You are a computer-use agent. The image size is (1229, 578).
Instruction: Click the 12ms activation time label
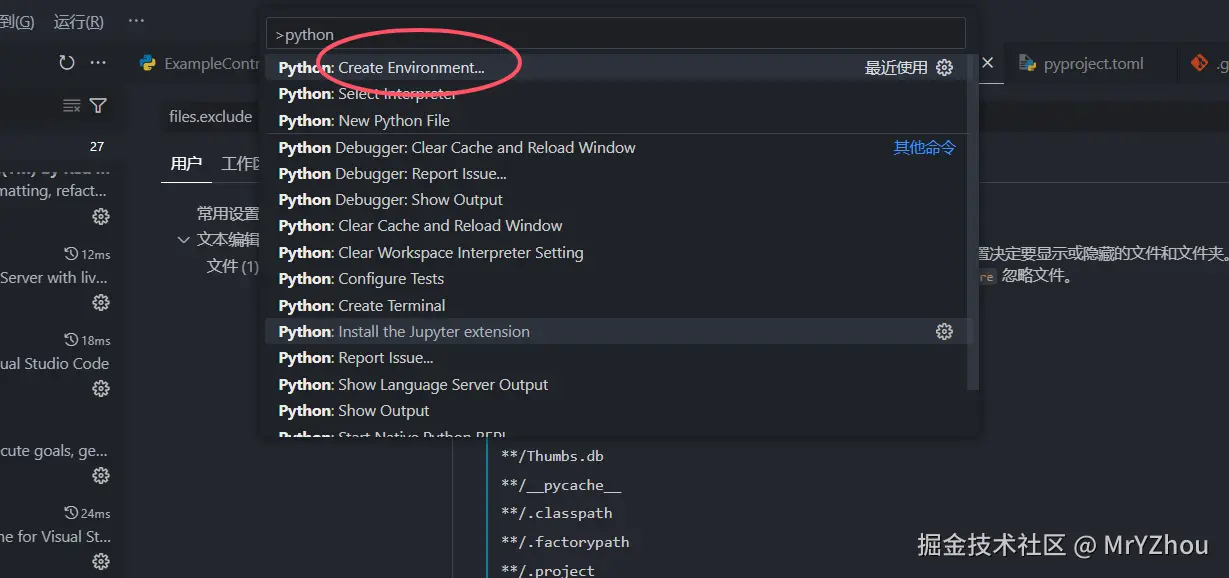click(88, 254)
